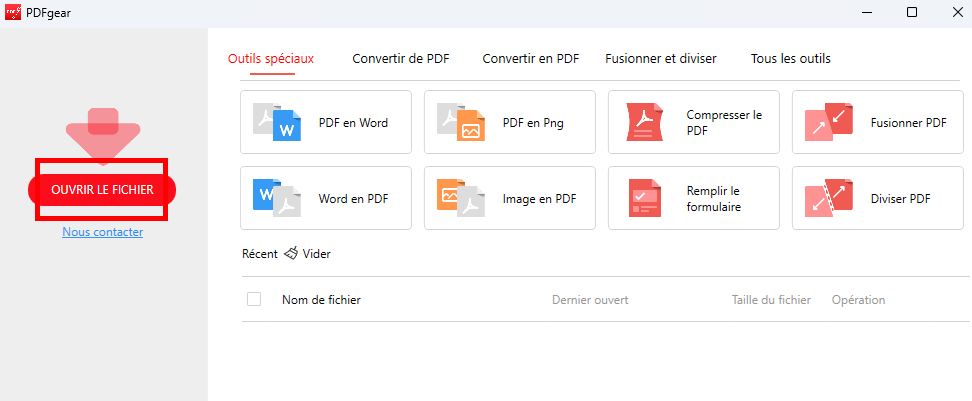This screenshot has height=401, width=972.
Task: Switch to the Outils spéciaux tab
Action: coord(271,59)
